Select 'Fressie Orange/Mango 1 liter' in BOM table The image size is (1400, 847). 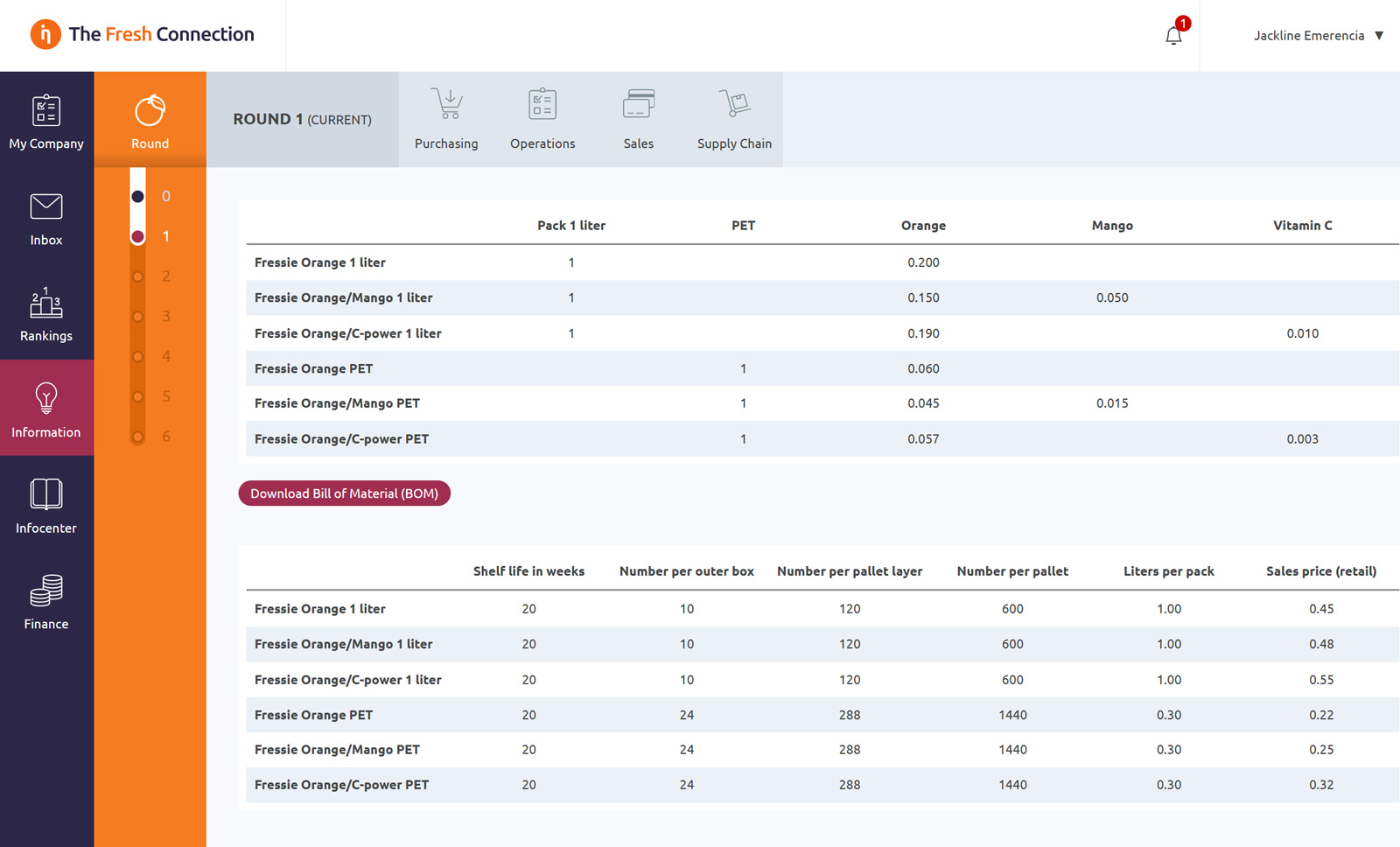pos(822,297)
